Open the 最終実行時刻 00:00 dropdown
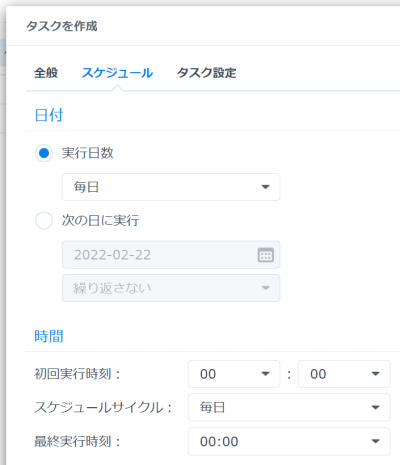This screenshot has height=465, width=400. (289, 442)
